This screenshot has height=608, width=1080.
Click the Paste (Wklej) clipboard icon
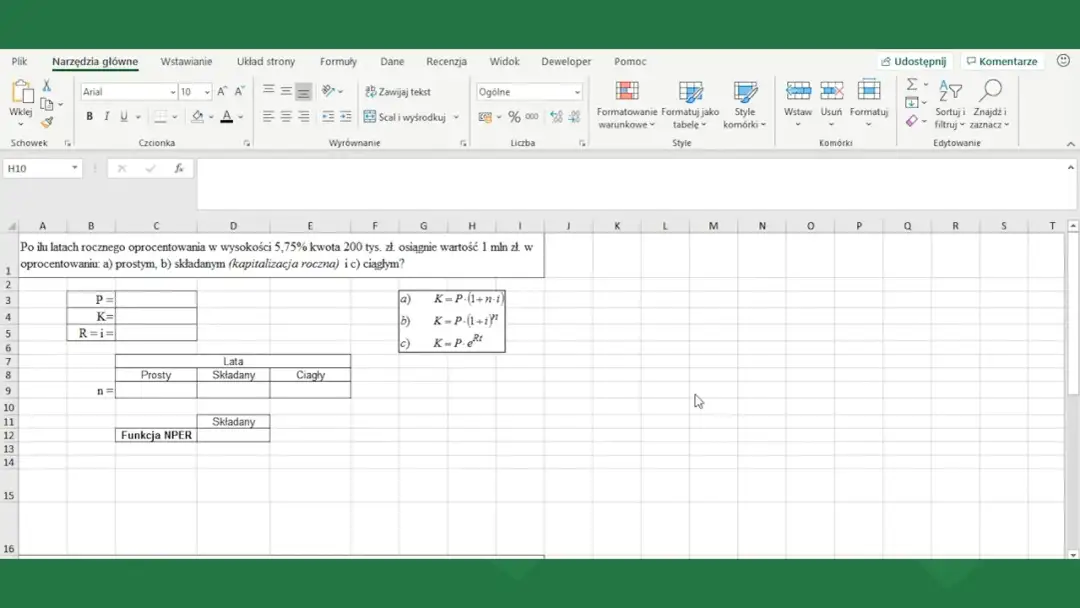[x=21, y=92]
